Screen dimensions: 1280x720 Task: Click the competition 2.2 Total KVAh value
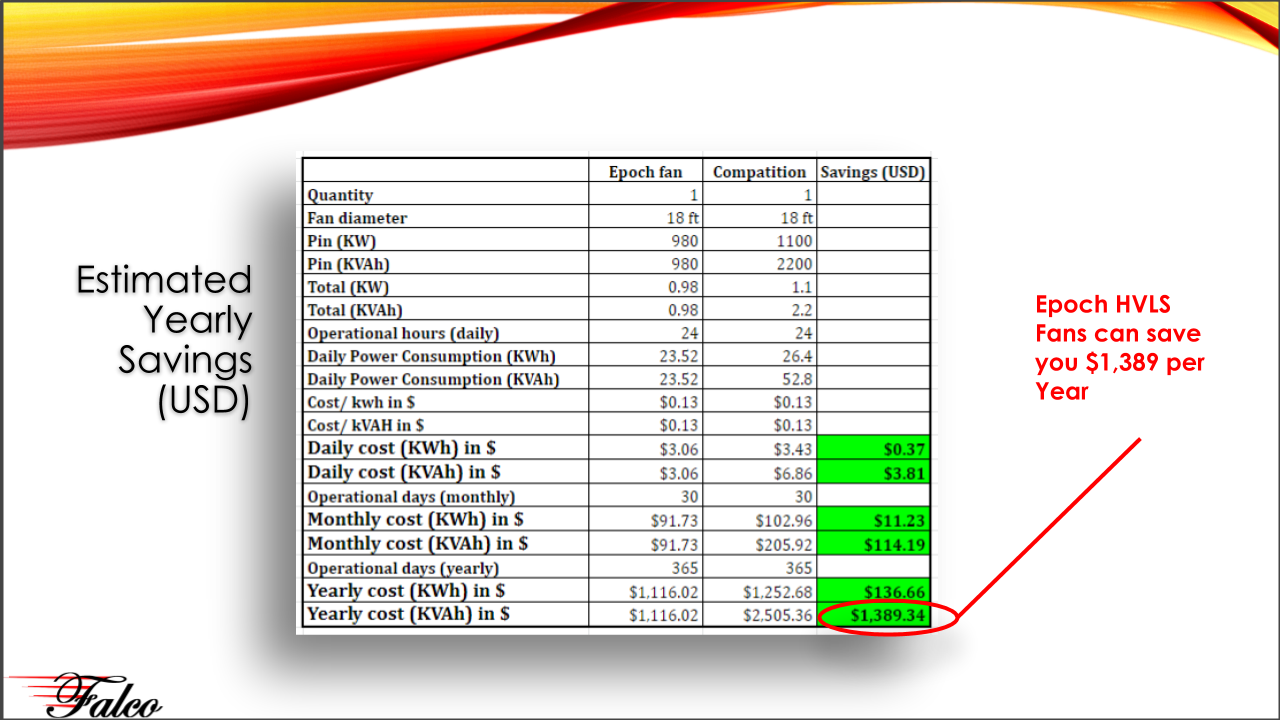801,310
